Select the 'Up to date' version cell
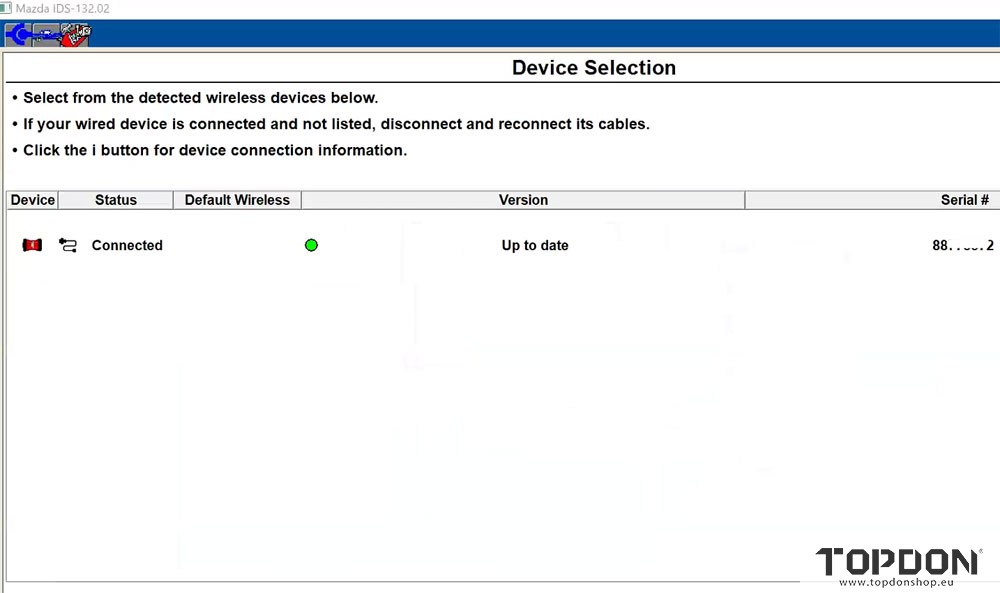Screen dimensions: 1000x593 click(534, 245)
